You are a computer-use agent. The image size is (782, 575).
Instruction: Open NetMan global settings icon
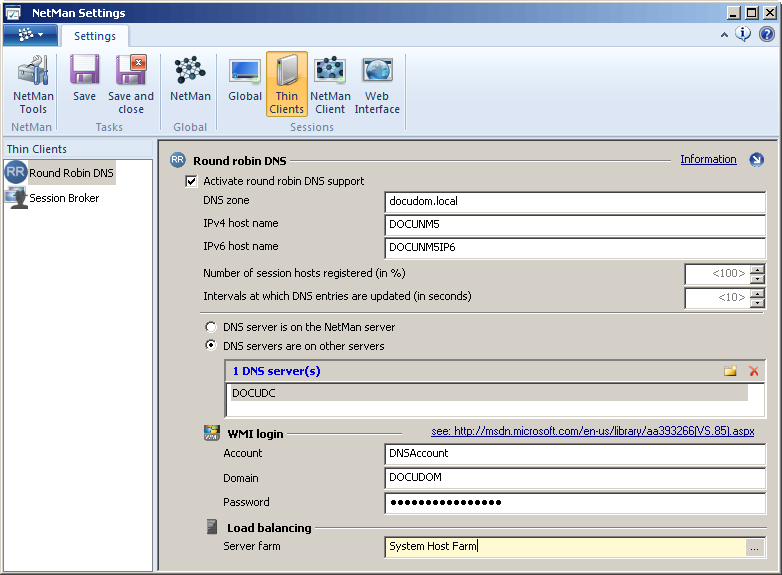point(190,79)
